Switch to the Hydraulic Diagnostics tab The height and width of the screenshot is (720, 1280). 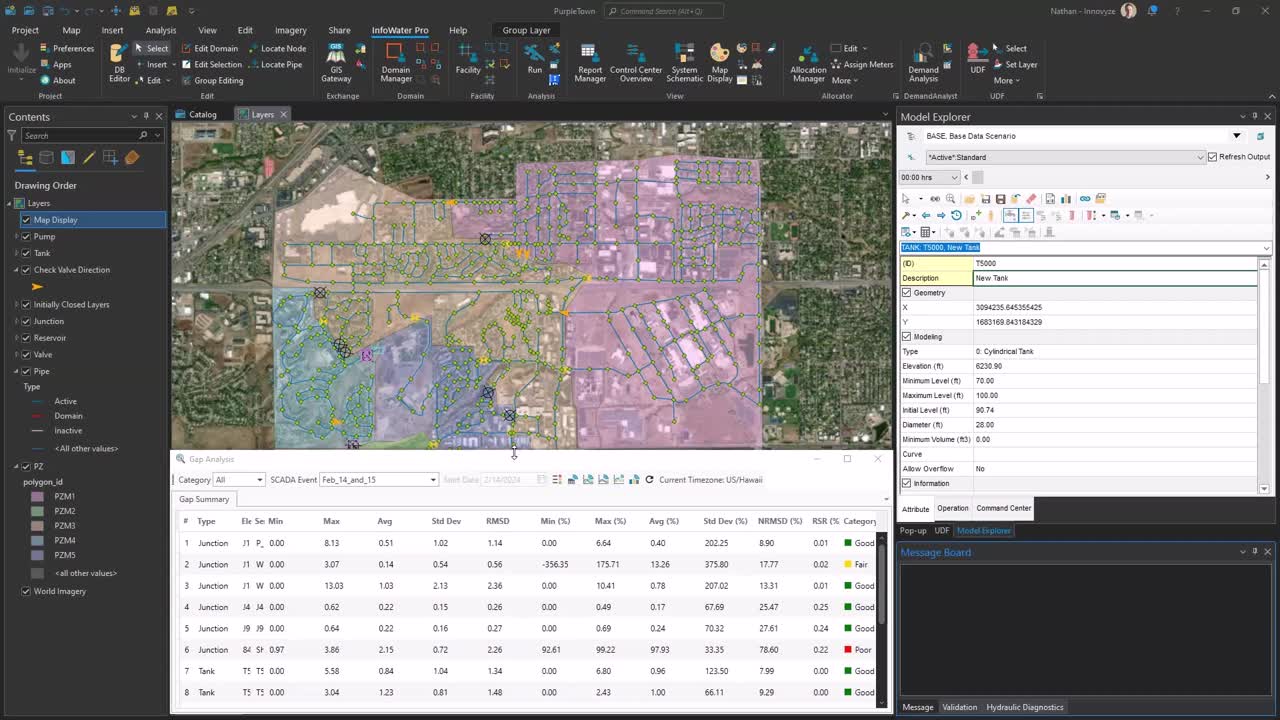pyautogui.click(x=1025, y=707)
